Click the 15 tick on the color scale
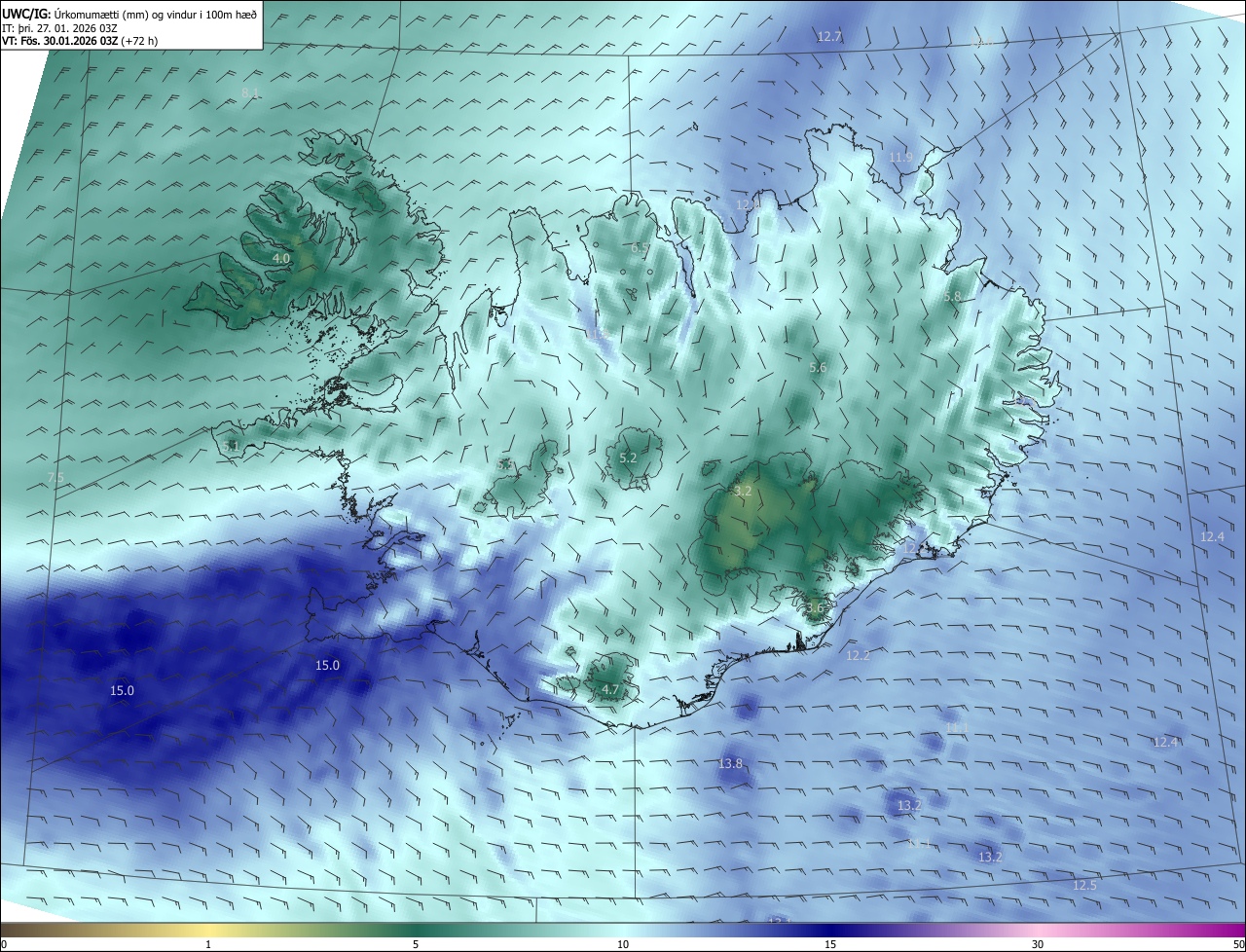 (x=830, y=944)
